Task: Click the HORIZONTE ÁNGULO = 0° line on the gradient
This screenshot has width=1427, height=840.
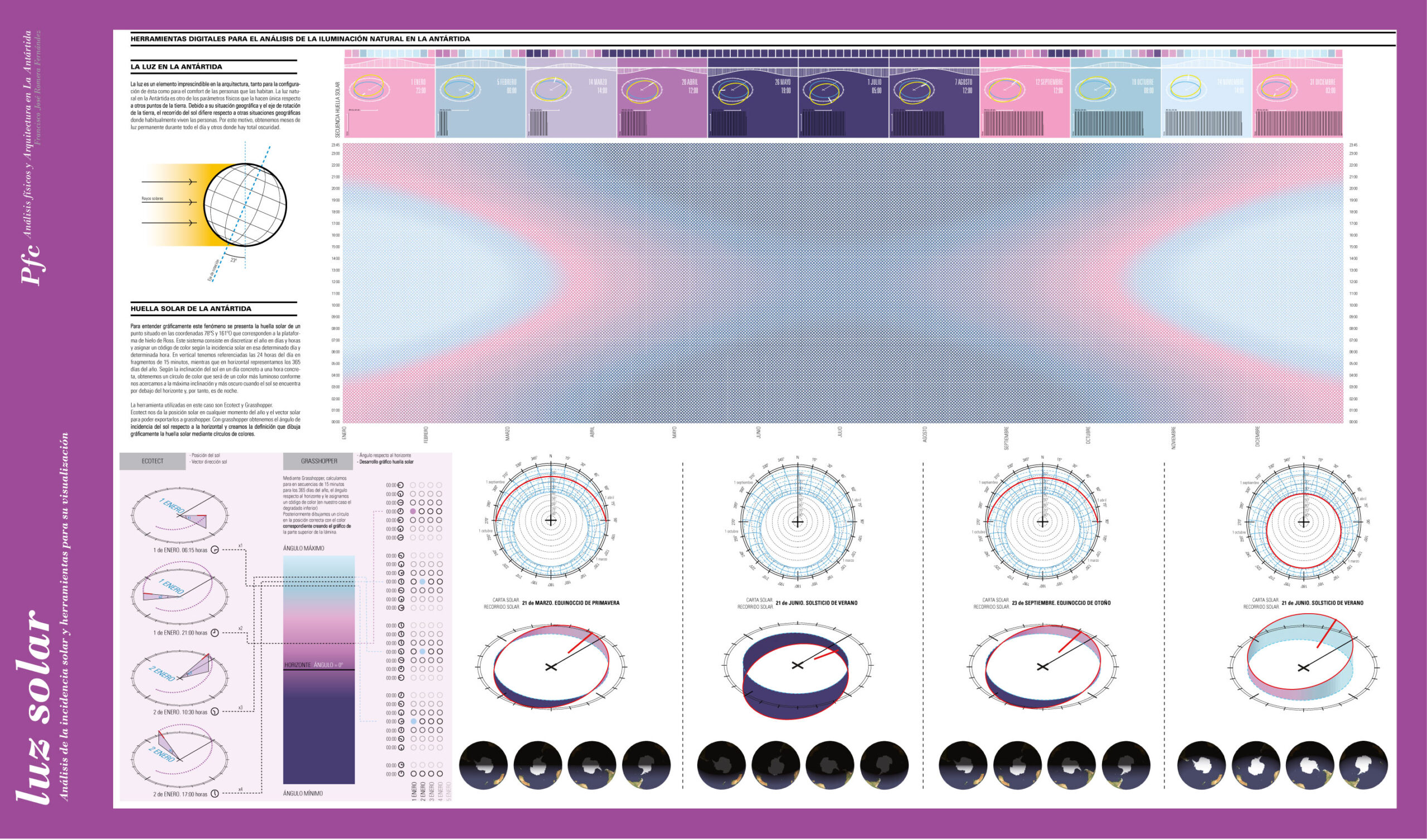Action: click(318, 669)
